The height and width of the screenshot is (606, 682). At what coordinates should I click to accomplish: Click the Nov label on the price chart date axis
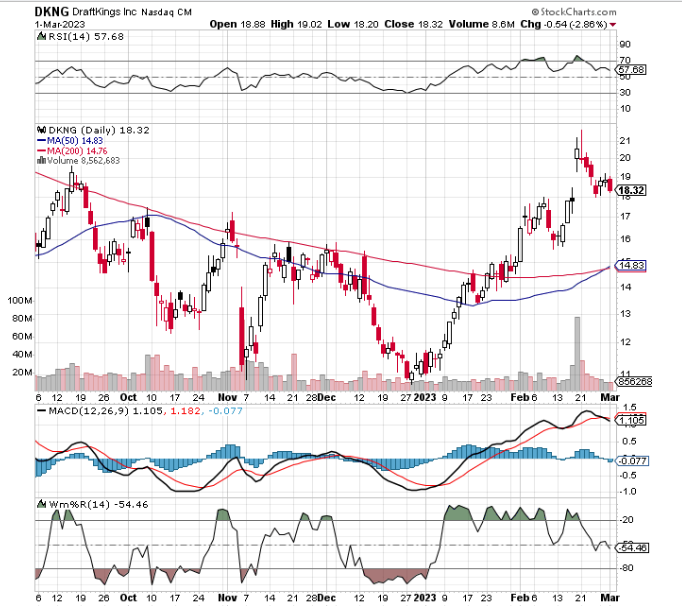click(227, 397)
